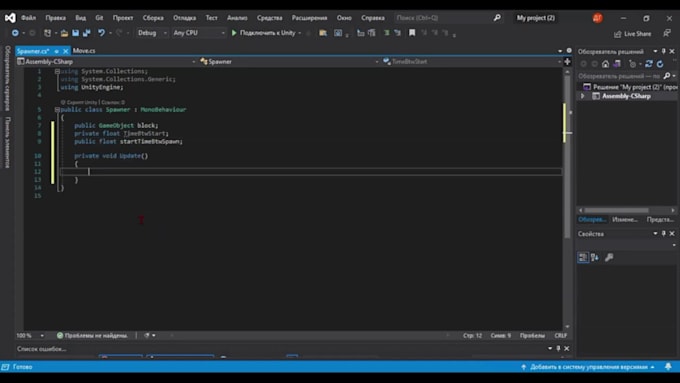
Task: Select the Решение "My project (2)" tree item
Action: 630,87
